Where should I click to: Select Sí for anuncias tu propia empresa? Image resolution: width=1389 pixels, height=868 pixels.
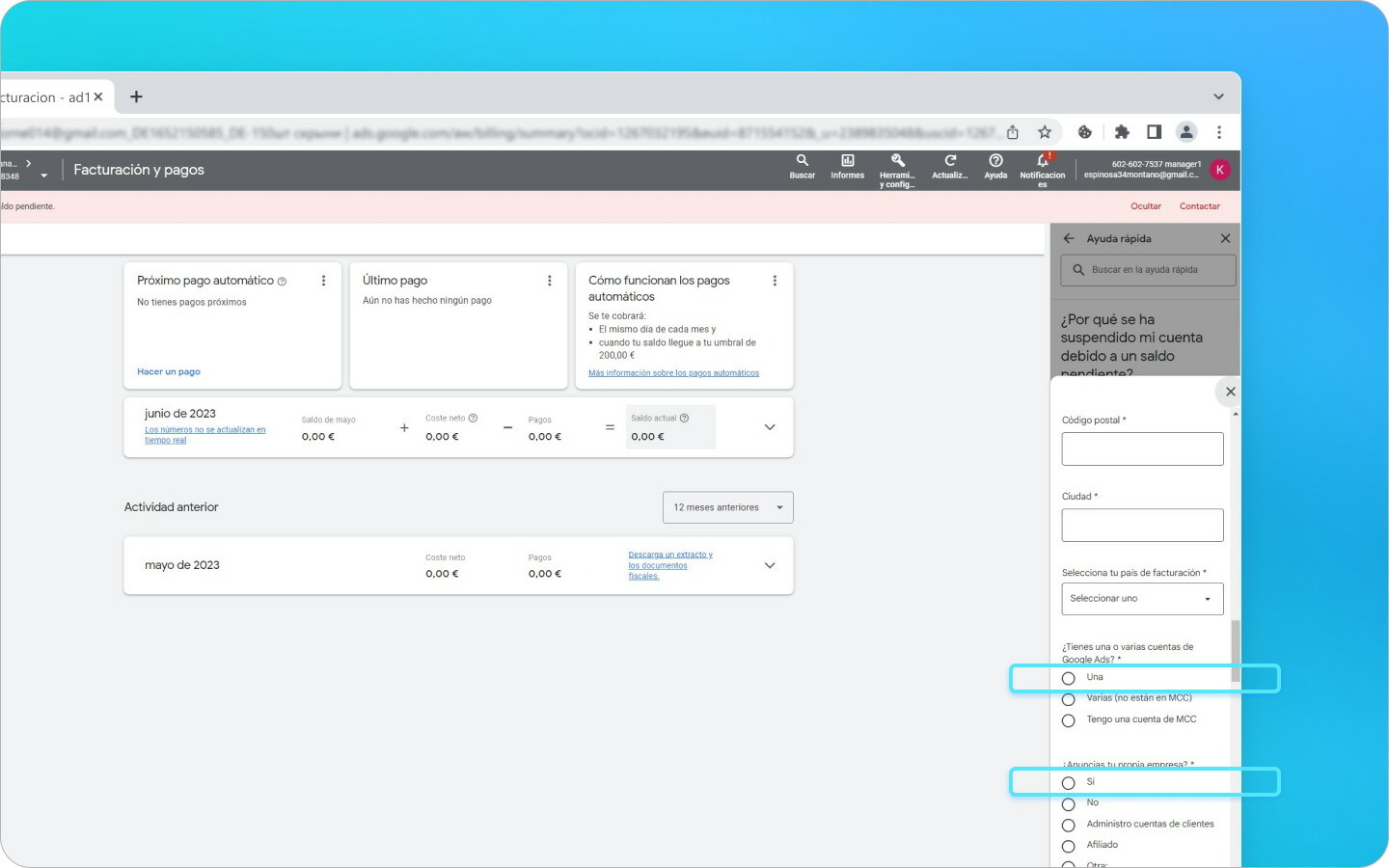[1068, 783]
